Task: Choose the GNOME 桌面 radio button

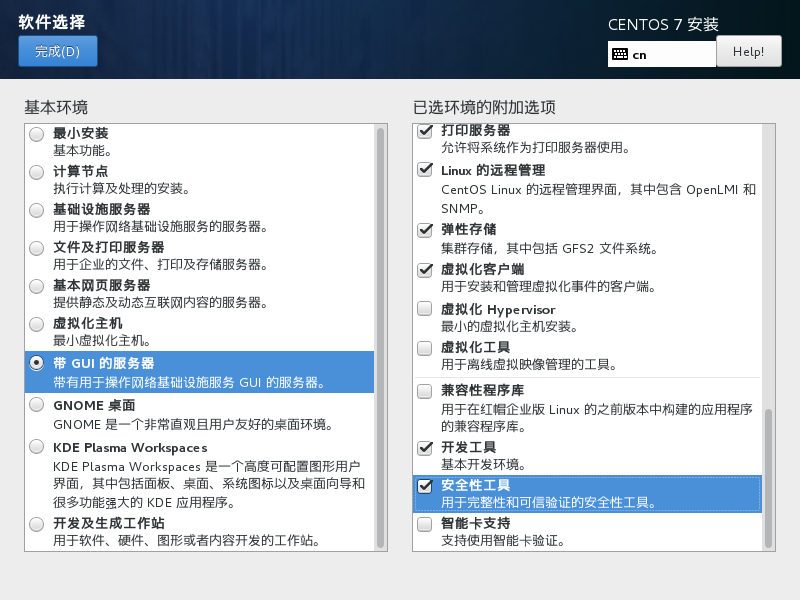Action: tap(36, 405)
